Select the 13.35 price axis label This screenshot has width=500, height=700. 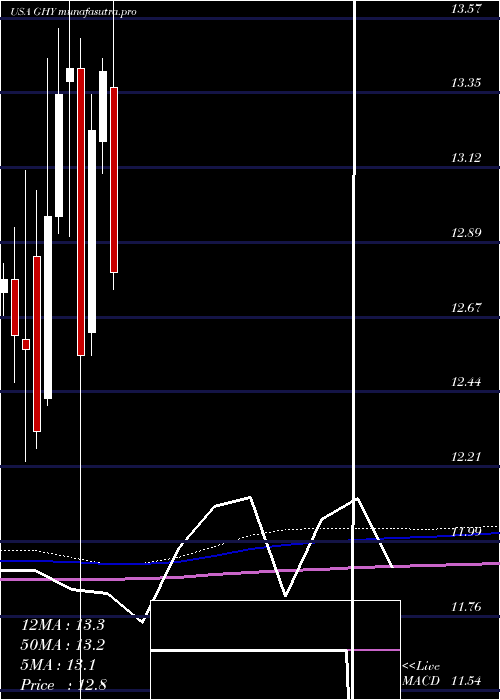466,83
